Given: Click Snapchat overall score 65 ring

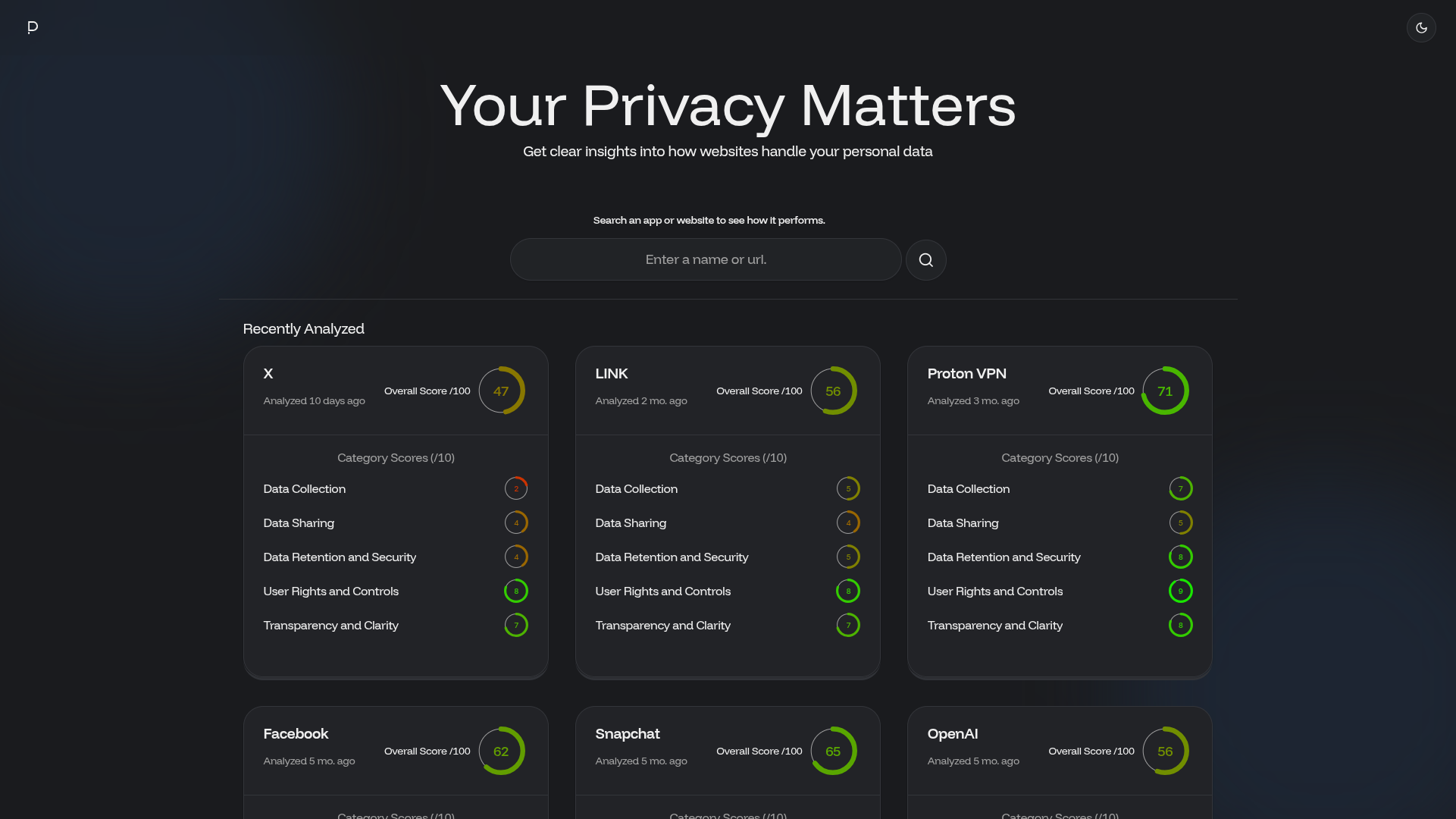Looking at the screenshot, I should coord(833,751).
